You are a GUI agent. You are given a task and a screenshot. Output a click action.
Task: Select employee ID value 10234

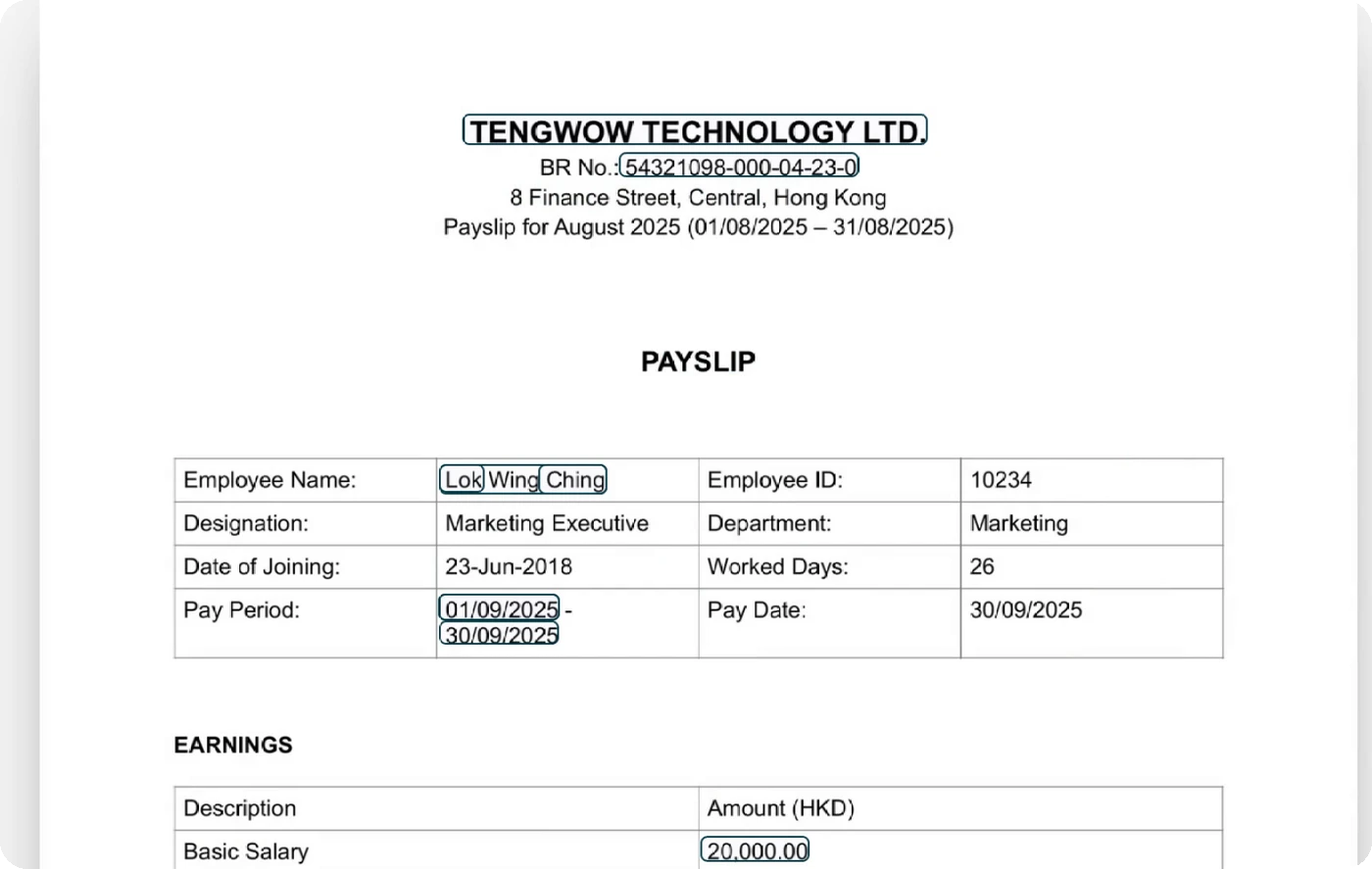[x=1001, y=479]
